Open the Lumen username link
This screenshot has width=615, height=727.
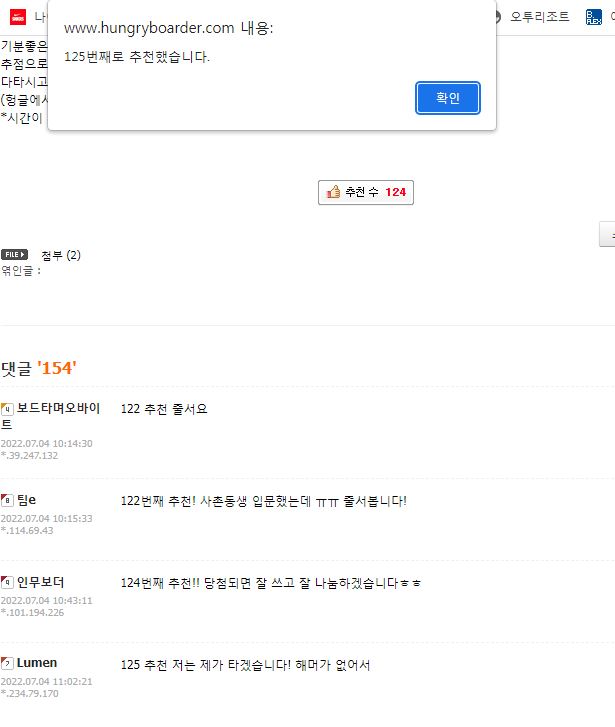point(37,663)
